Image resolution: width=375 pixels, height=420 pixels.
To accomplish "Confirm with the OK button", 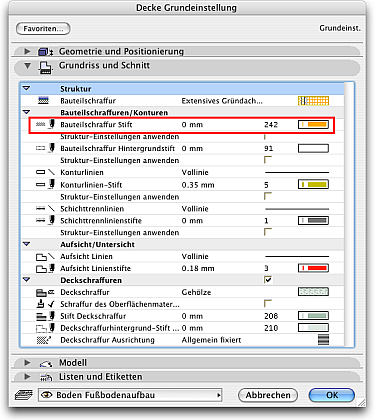I will coord(332,395).
